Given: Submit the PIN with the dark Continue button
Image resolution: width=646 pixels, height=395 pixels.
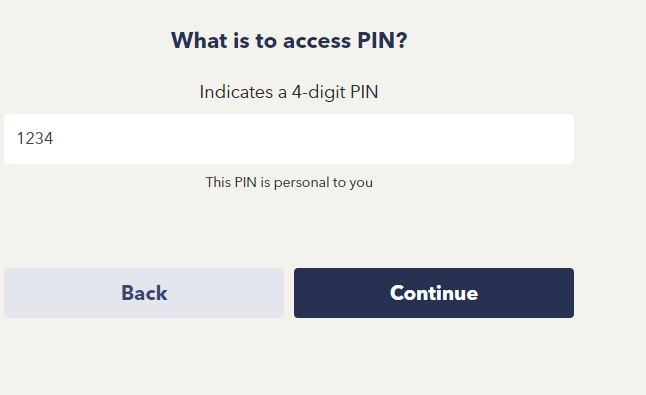Looking at the screenshot, I should 434,293.
